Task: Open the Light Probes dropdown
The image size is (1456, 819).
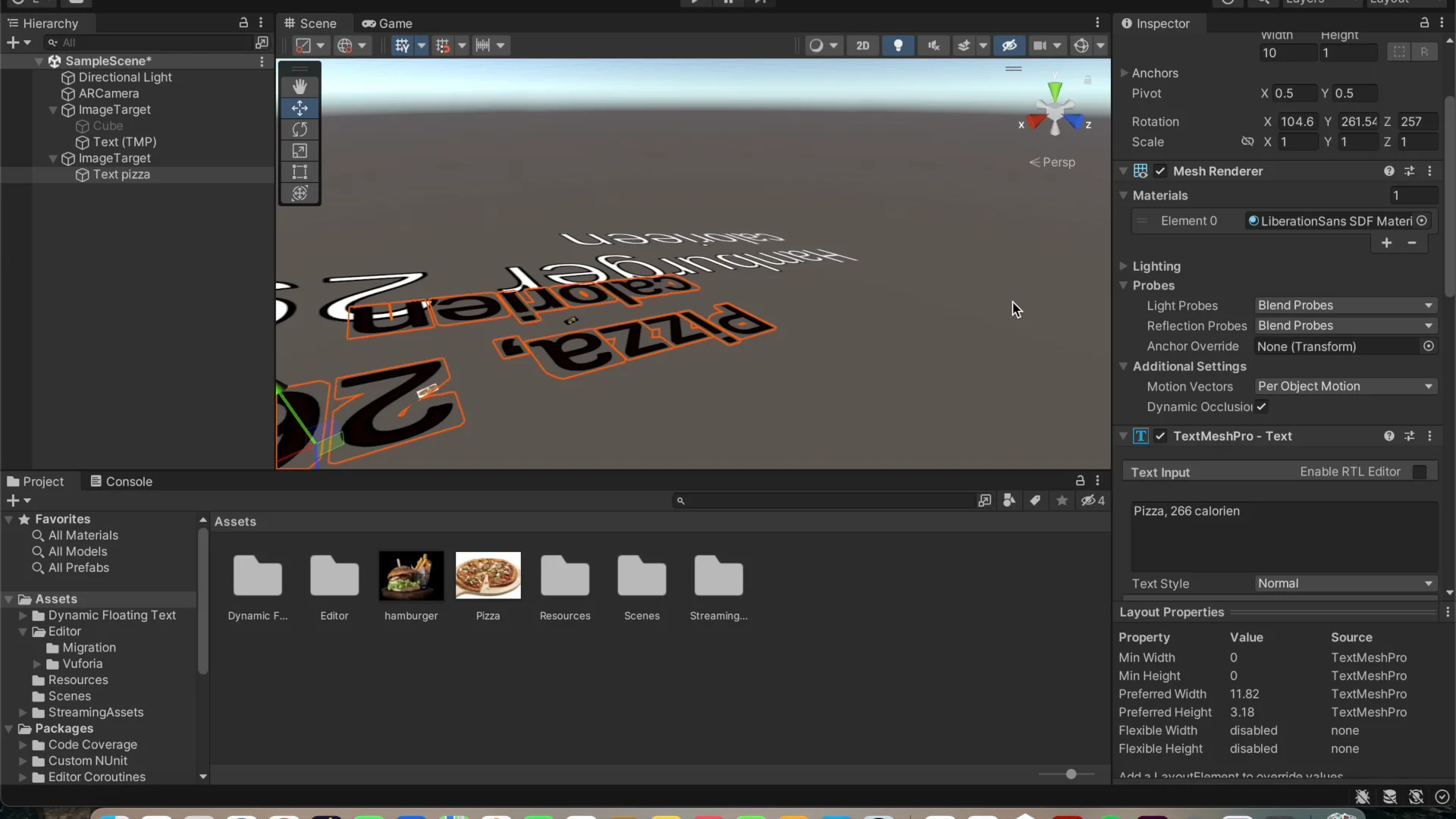Action: click(x=1345, y=306)
